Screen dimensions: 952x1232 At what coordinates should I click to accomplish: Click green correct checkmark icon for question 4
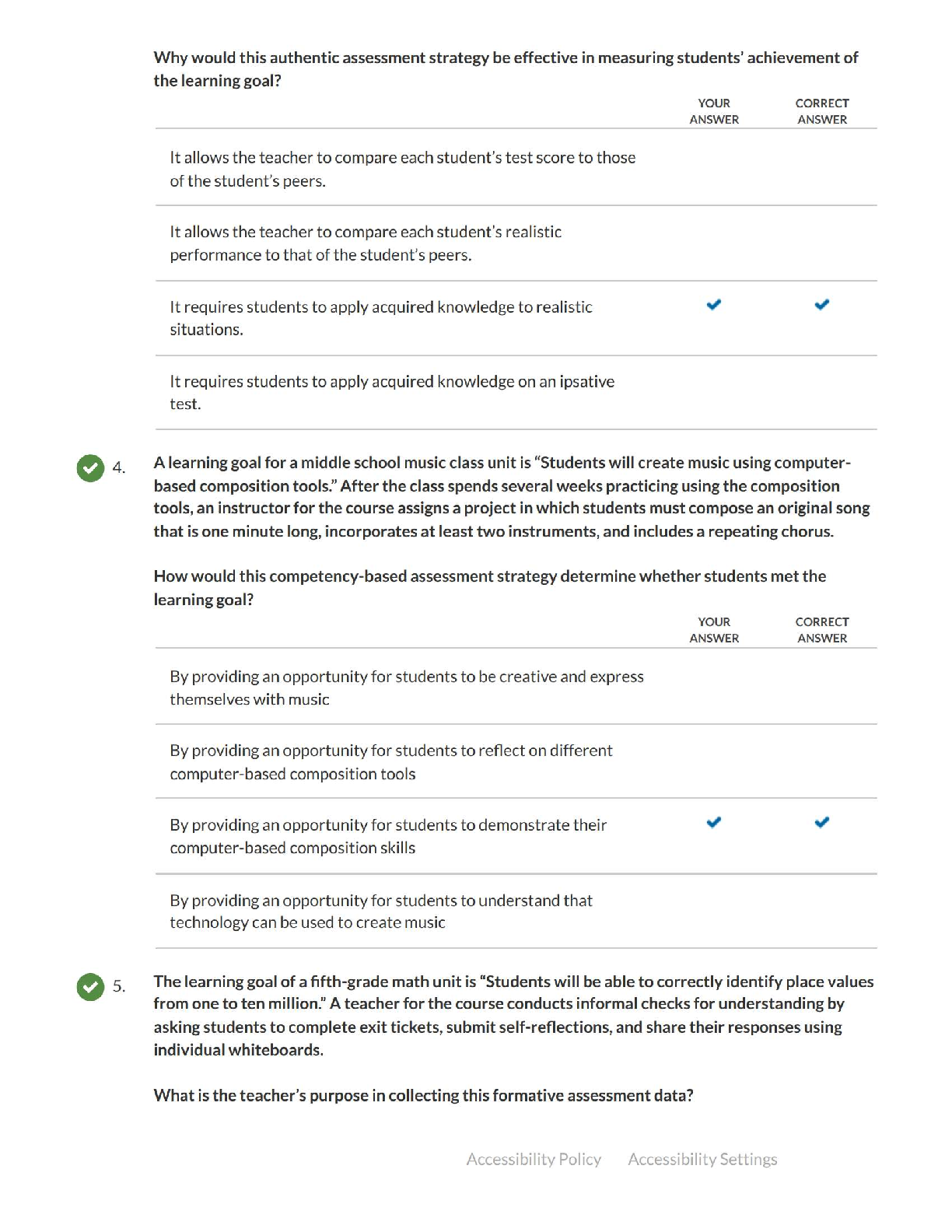point(90,467)
